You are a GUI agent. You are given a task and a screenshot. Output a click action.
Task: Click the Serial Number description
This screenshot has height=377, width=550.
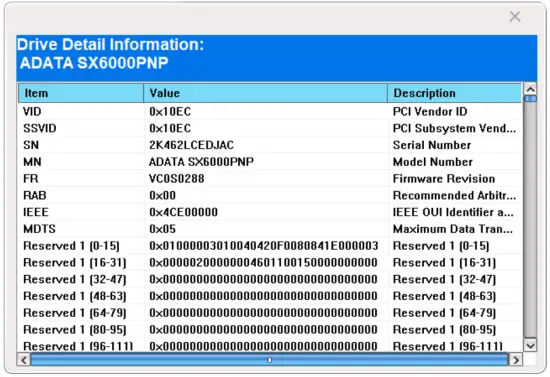point(432,145)
